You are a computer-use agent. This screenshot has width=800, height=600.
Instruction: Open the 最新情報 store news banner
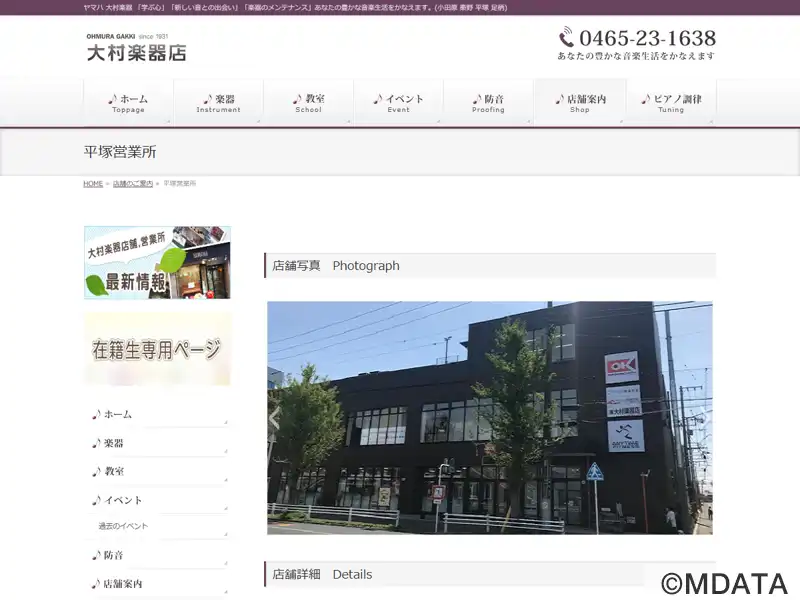tap(157, 262)
